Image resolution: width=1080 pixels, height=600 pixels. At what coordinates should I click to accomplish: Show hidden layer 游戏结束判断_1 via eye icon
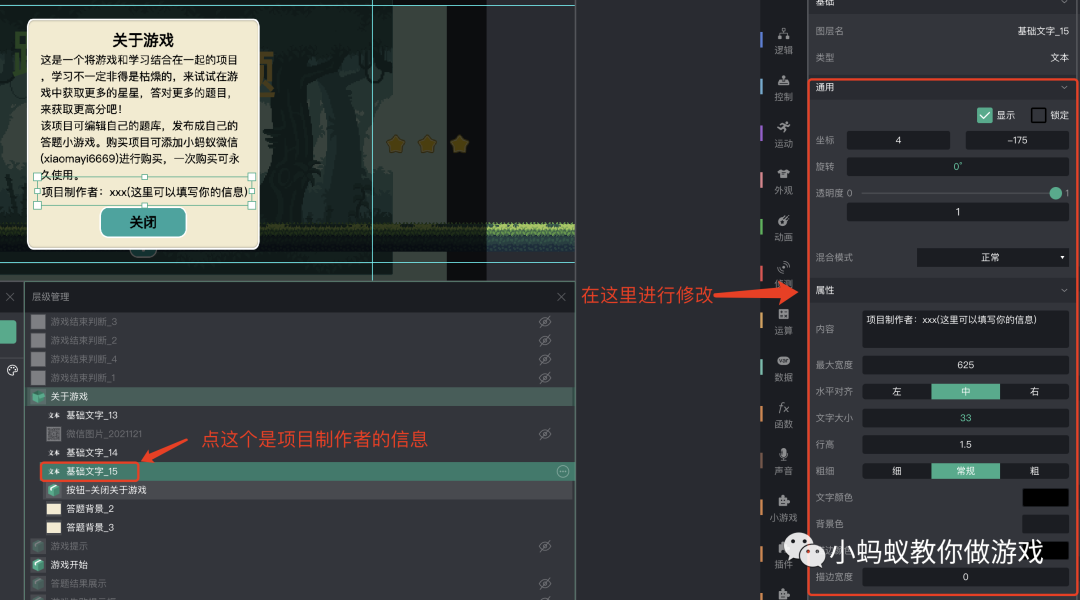tap(545, 377)
